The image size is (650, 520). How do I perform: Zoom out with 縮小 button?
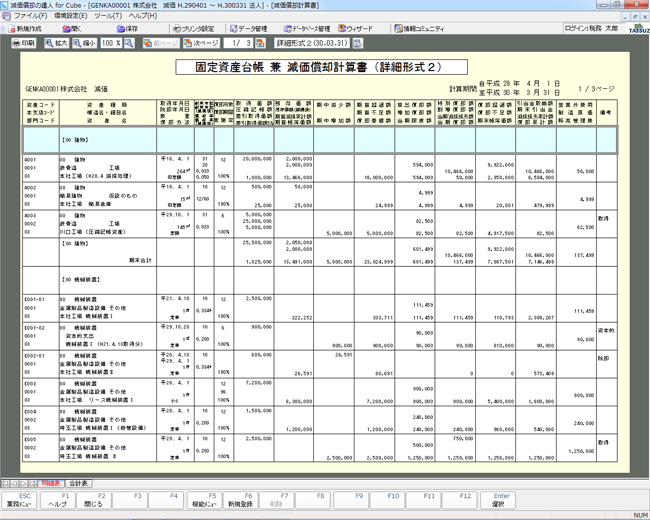(x=85, y=43)
